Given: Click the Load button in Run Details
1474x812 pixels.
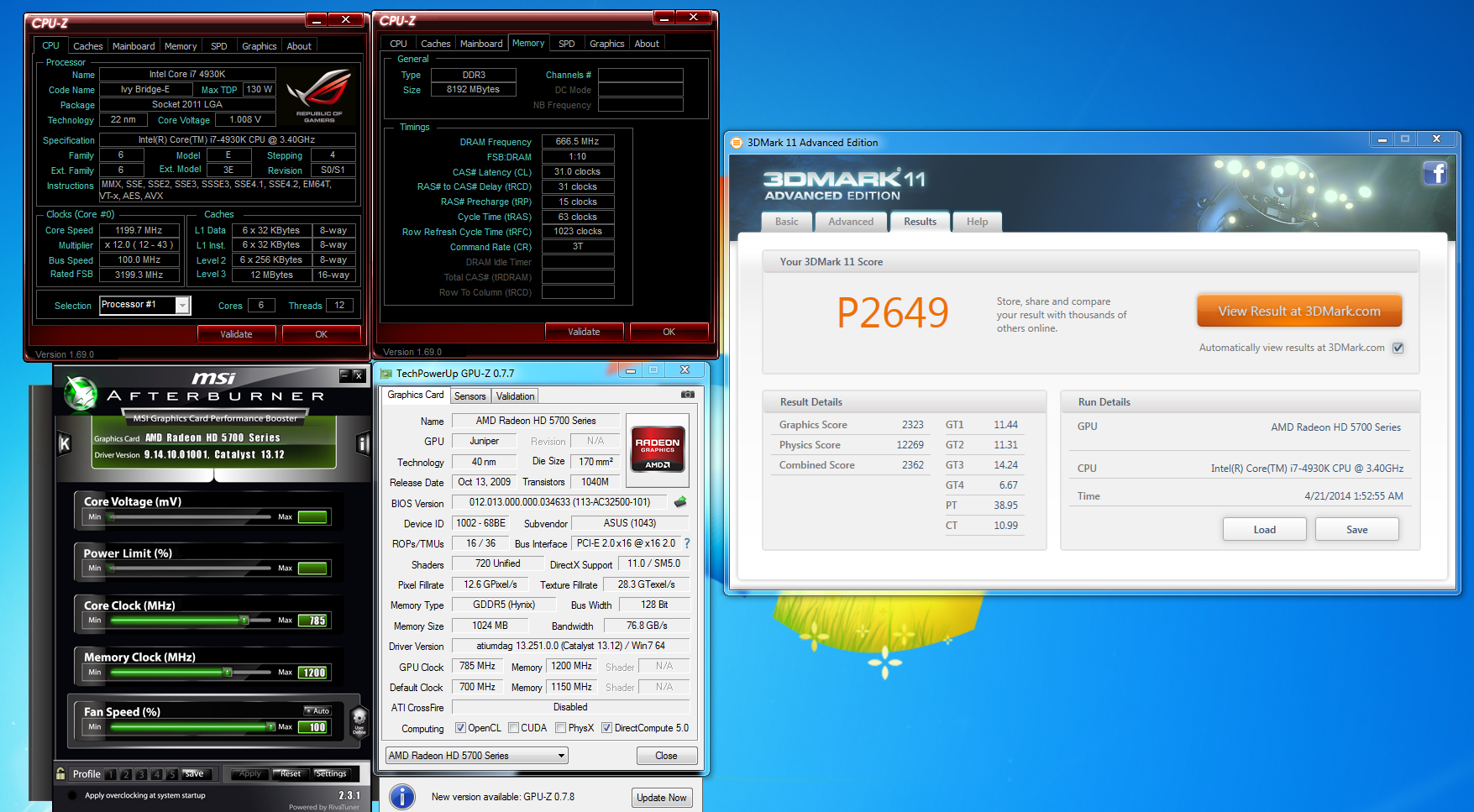Looking at the screenshot, I should click(1264, 530).
